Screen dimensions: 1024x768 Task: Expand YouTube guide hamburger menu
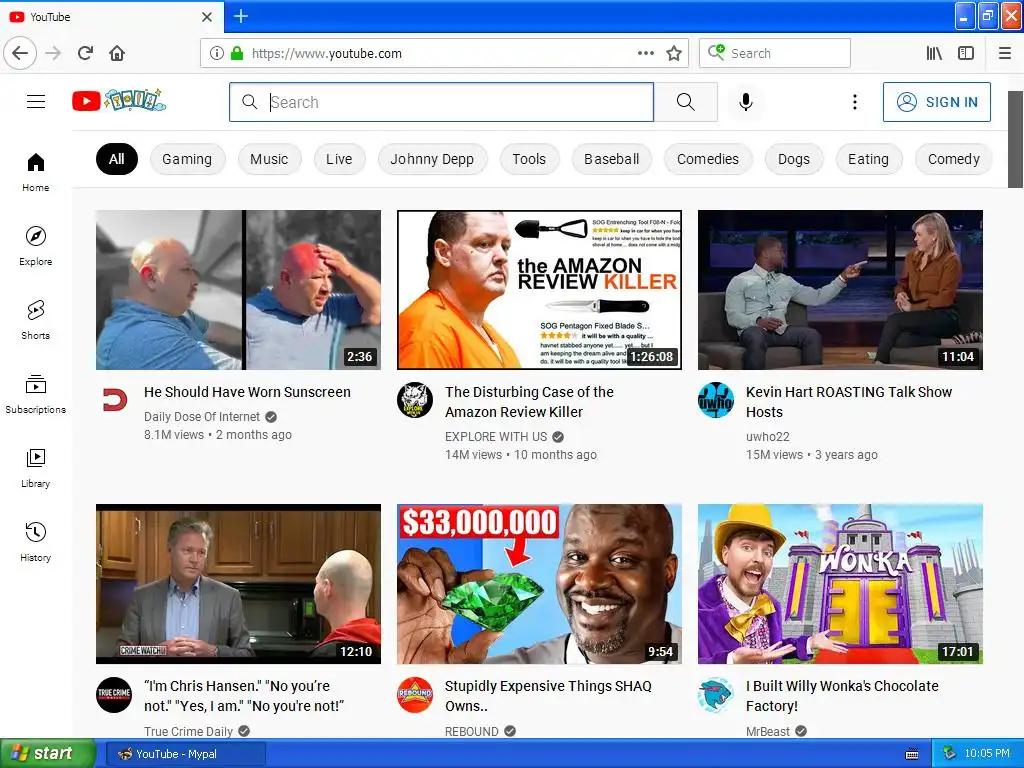point(36,101)
